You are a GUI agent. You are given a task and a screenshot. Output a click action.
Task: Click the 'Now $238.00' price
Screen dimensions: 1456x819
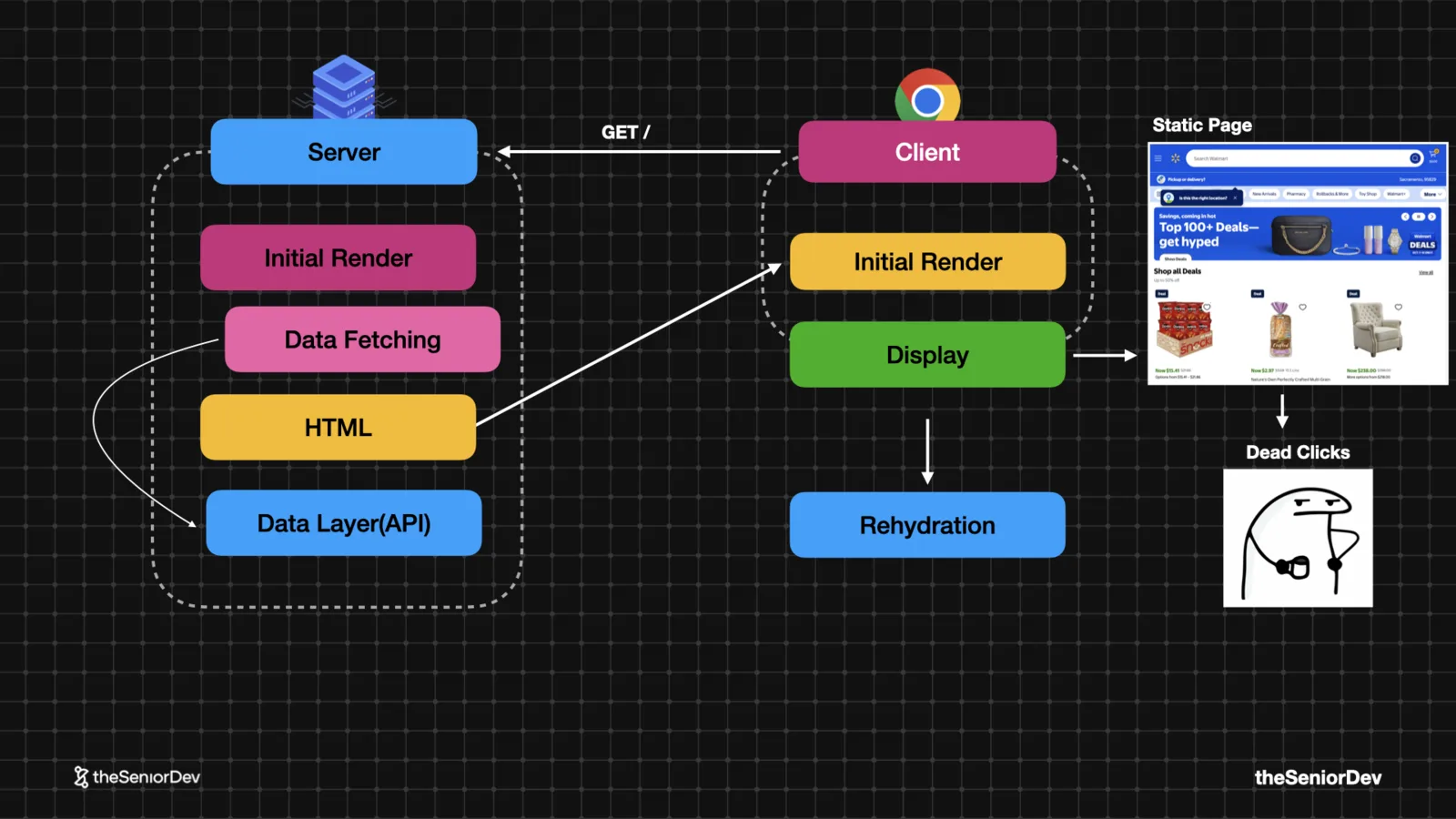(1361, 370)
